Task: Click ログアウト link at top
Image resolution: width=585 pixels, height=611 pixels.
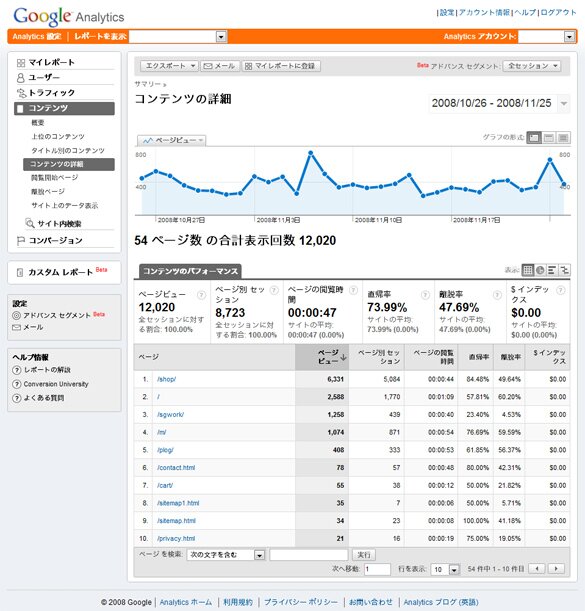Action: tap(558, 12)
